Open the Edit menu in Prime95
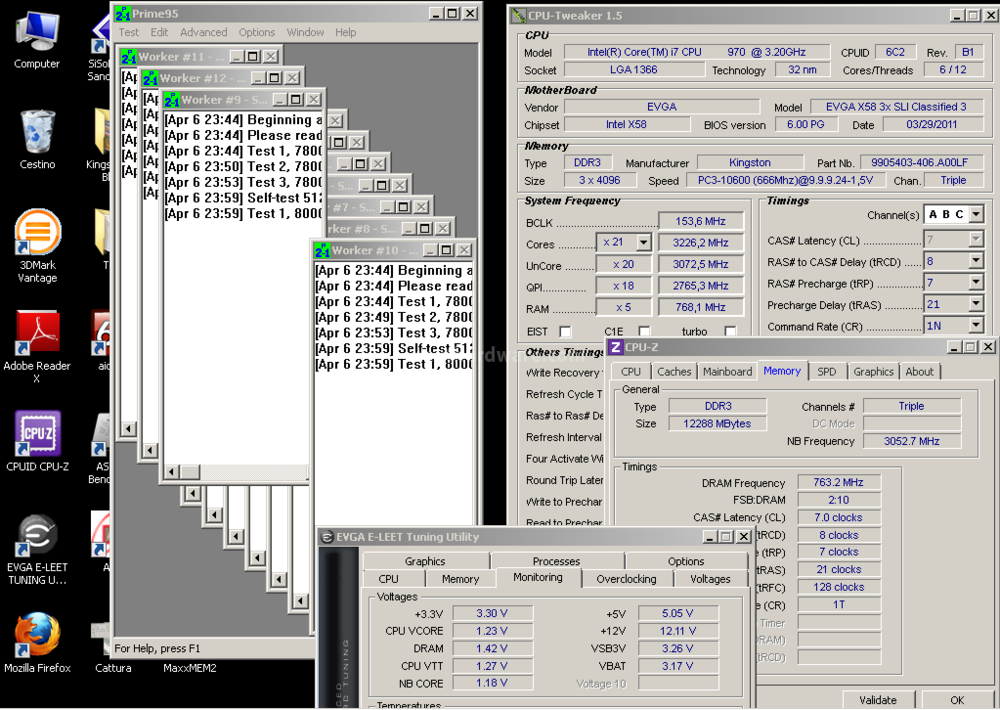 159,33
